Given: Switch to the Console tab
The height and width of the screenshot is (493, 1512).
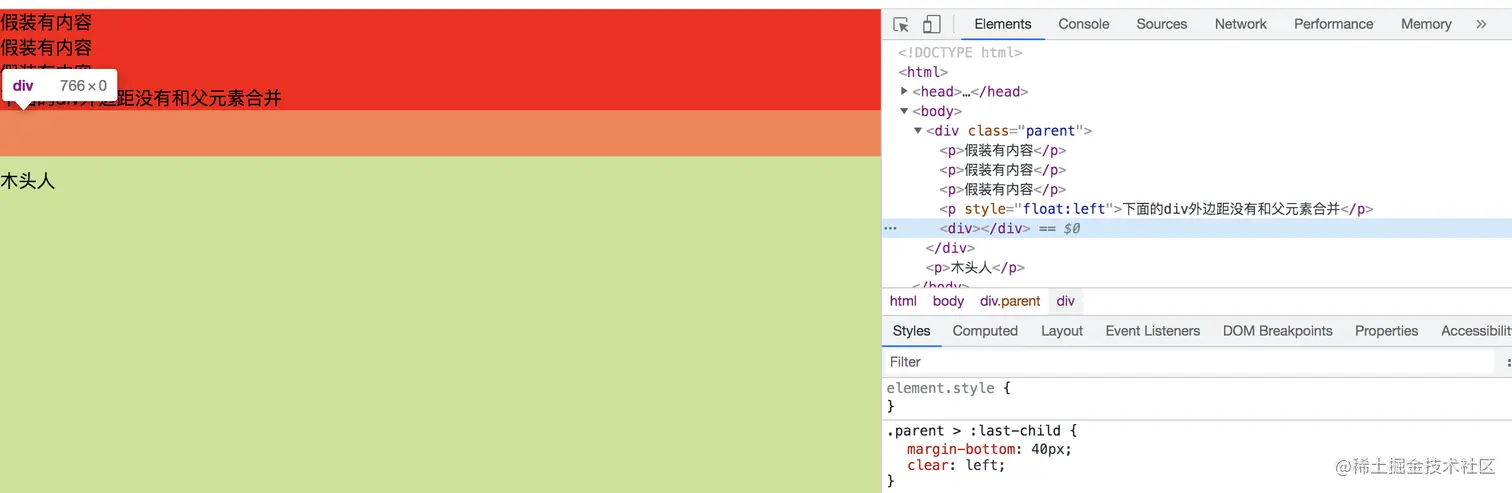Looking at the screenshot, I should point(1083,24).
